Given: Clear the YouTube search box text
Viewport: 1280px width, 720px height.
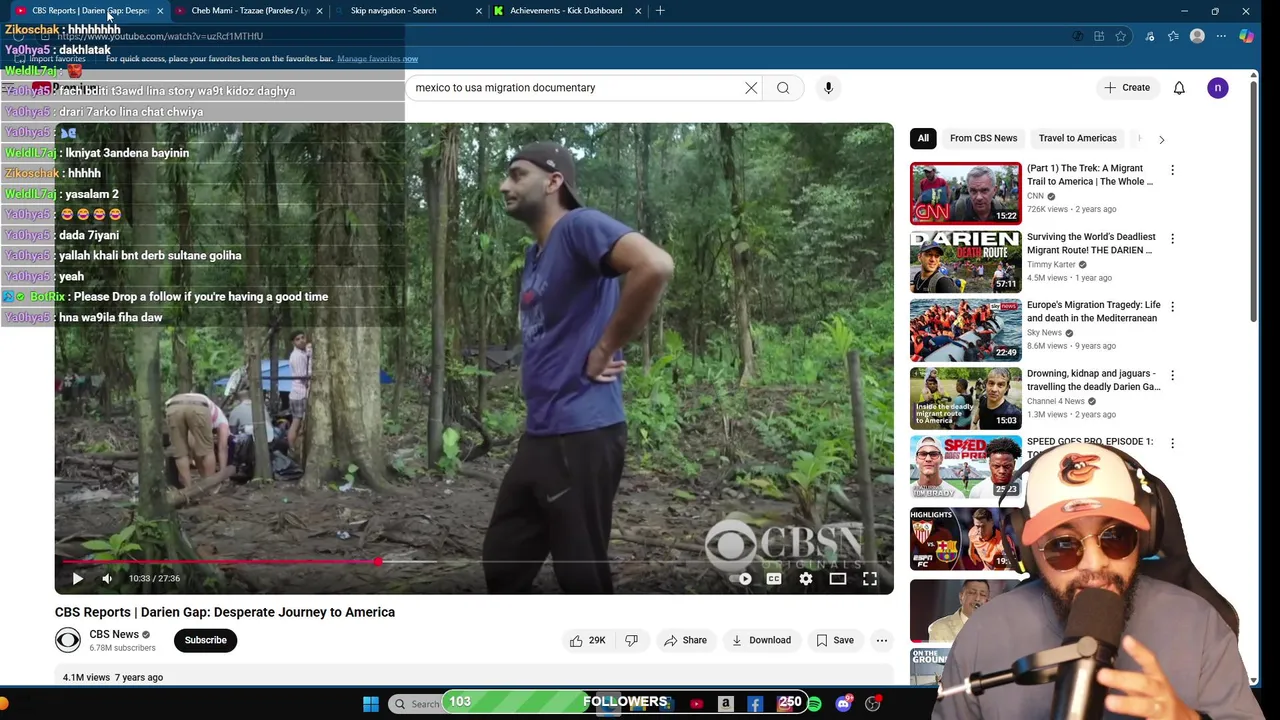Looking at the screenshot, I should click(751, 88).
